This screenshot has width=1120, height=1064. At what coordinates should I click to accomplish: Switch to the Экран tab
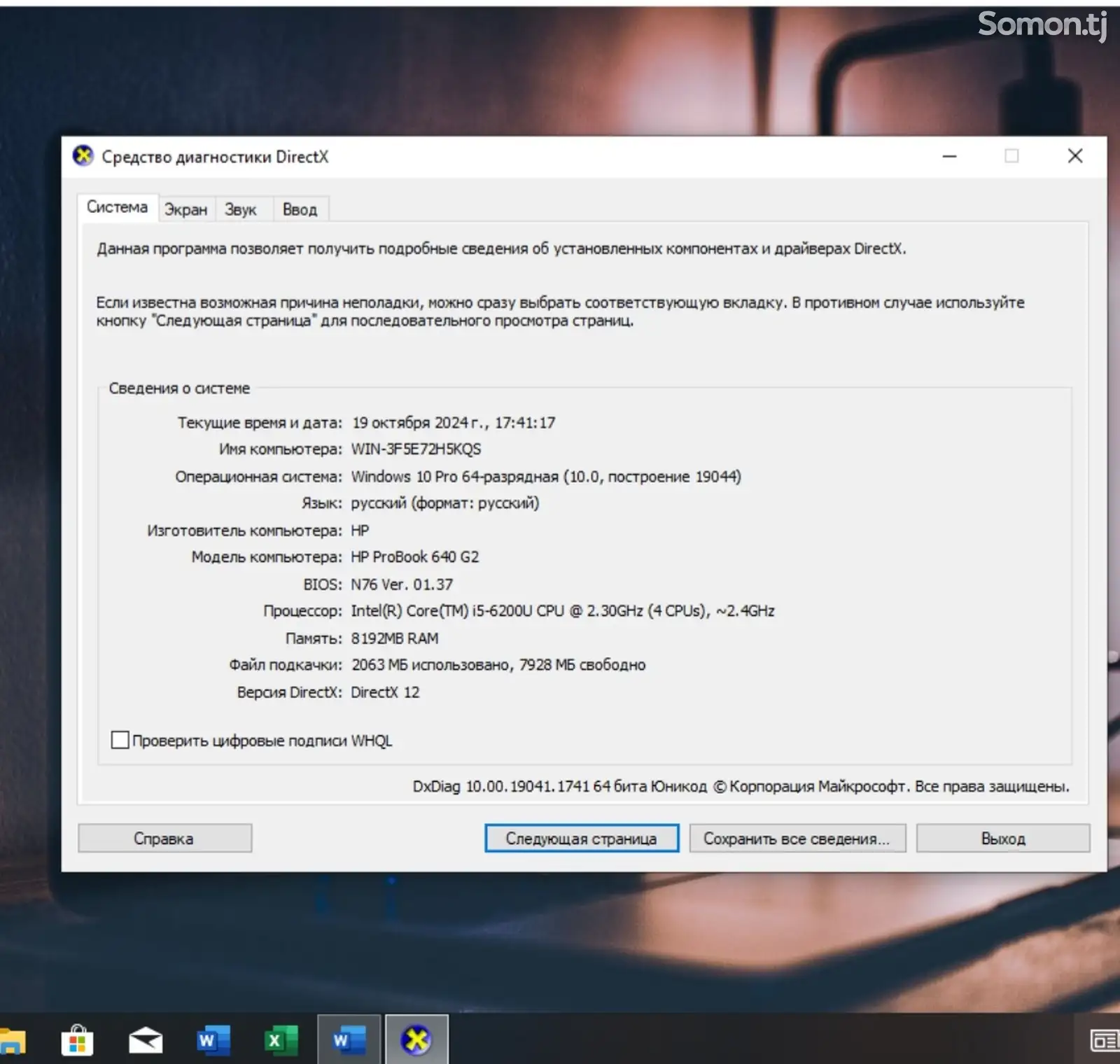(185, 209)
